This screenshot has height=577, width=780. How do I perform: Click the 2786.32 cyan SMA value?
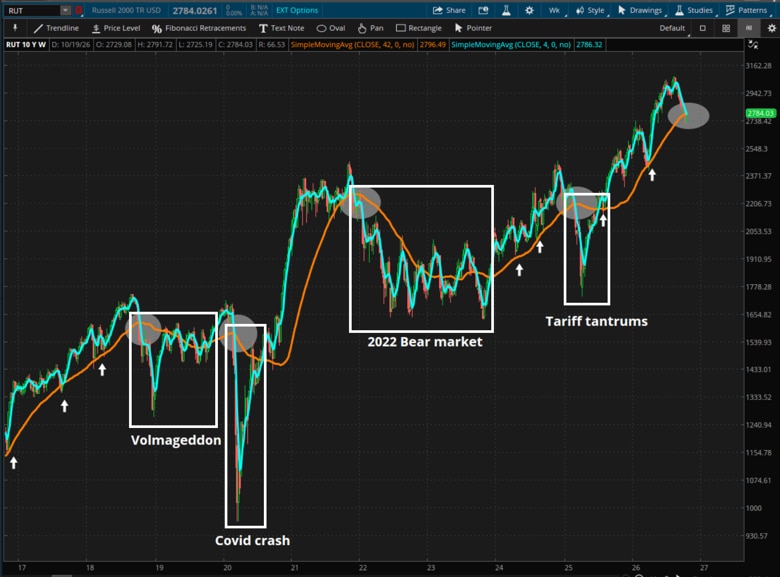click(589, 45)
